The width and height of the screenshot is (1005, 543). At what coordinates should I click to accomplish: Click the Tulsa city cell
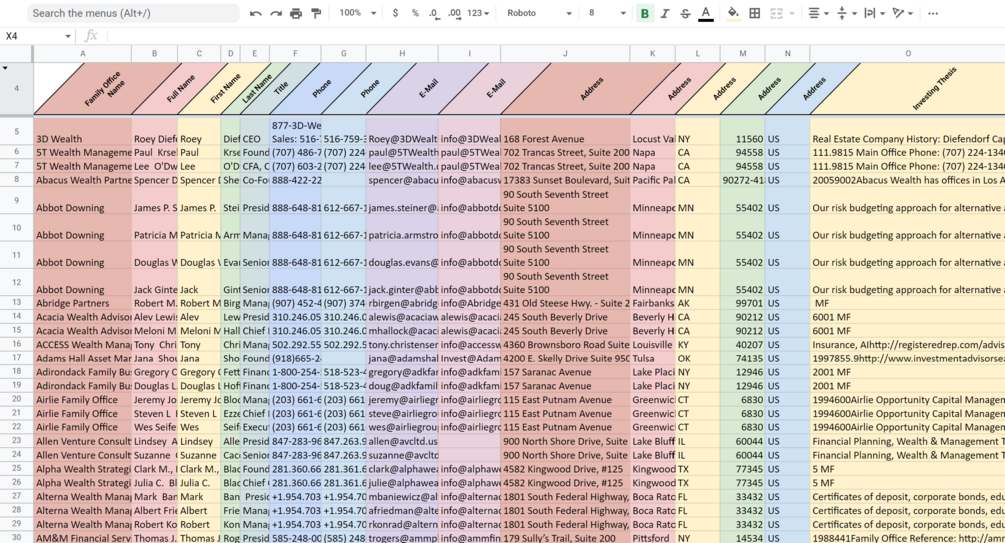click(x=652, y=358)
